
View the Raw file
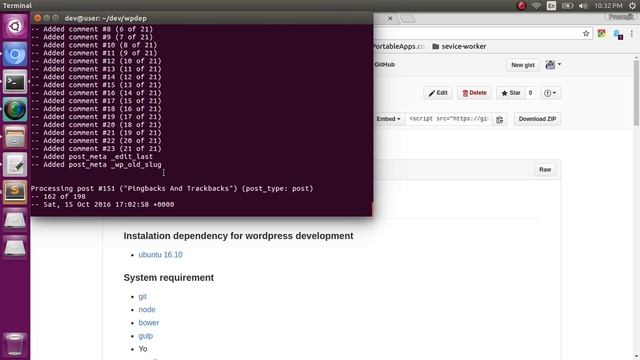545,169
